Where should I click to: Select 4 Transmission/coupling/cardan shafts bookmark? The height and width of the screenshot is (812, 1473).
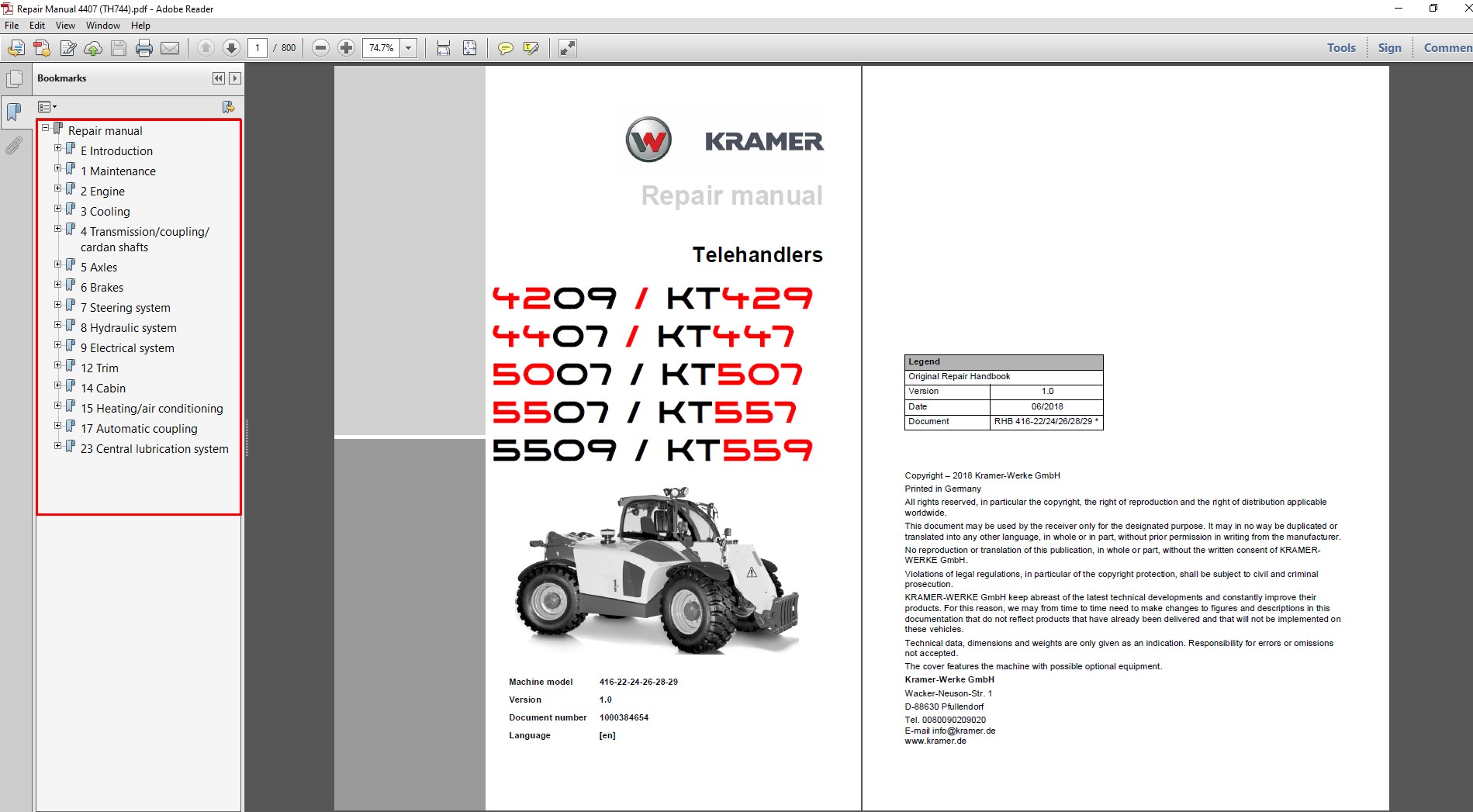144,240
